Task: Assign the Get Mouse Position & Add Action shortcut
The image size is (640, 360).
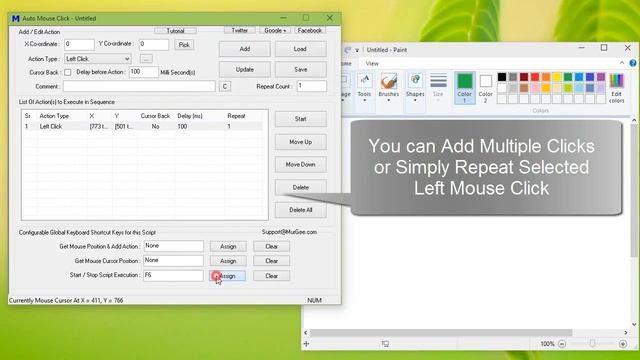Action: 228,247
